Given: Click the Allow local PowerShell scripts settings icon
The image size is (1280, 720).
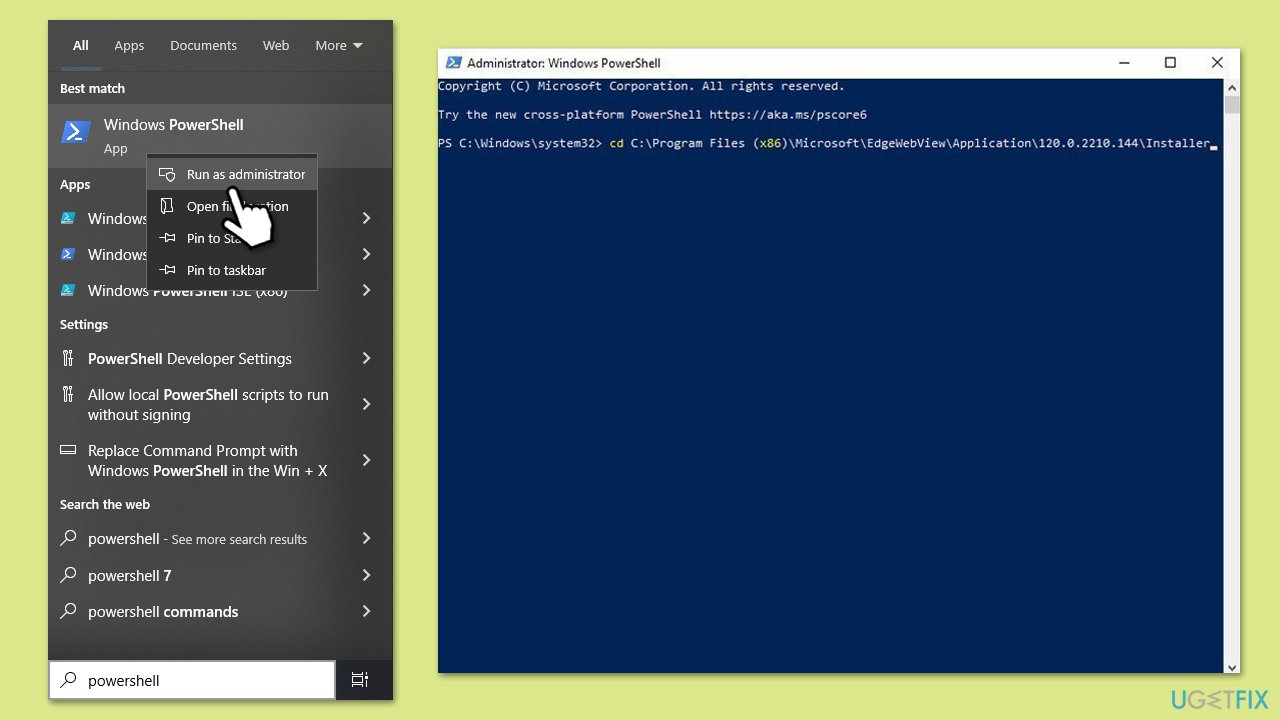Looking at the screenshot, I should [x=68, y=394].
